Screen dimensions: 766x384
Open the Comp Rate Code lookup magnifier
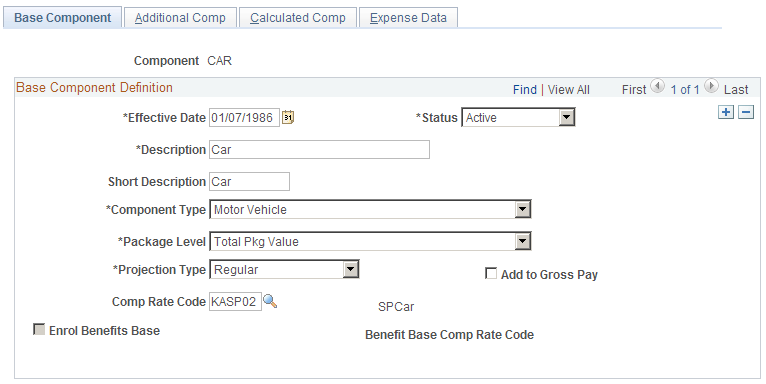click(270, 301)
